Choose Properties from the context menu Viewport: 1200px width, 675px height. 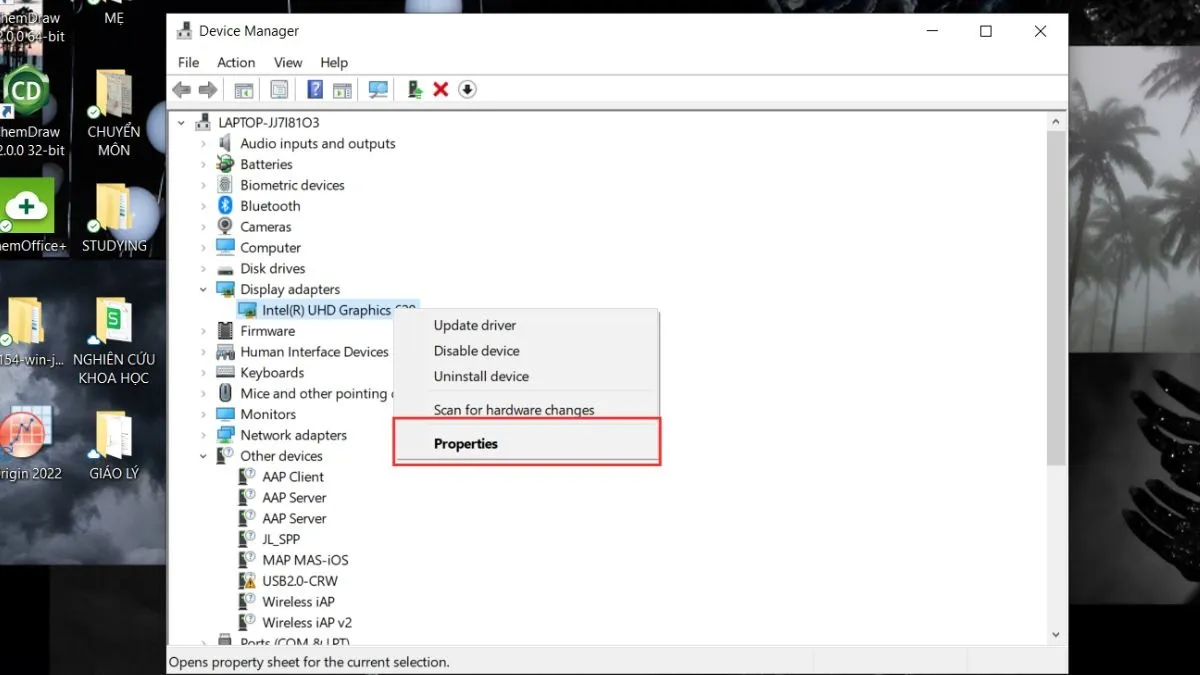click(x=466, y=444)
